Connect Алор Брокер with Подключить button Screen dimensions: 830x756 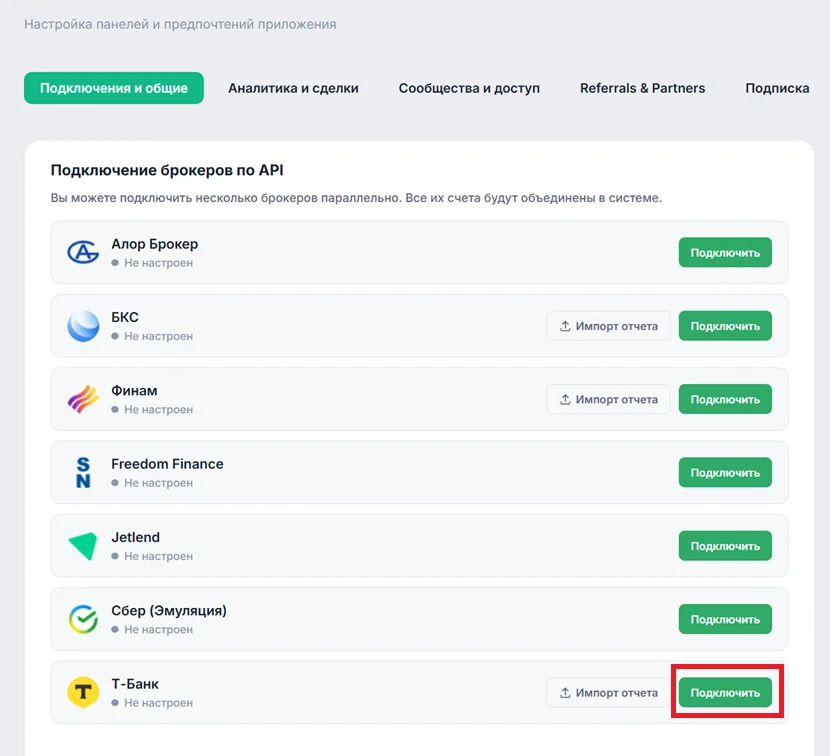(x=725, y=253)
